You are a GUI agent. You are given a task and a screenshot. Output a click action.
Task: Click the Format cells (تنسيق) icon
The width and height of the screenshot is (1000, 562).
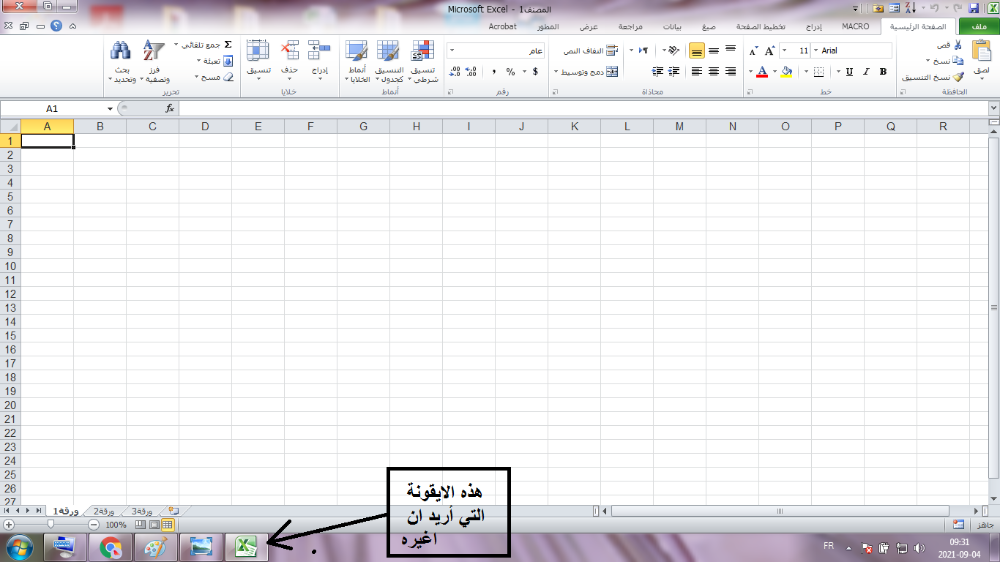pos(258,50)
